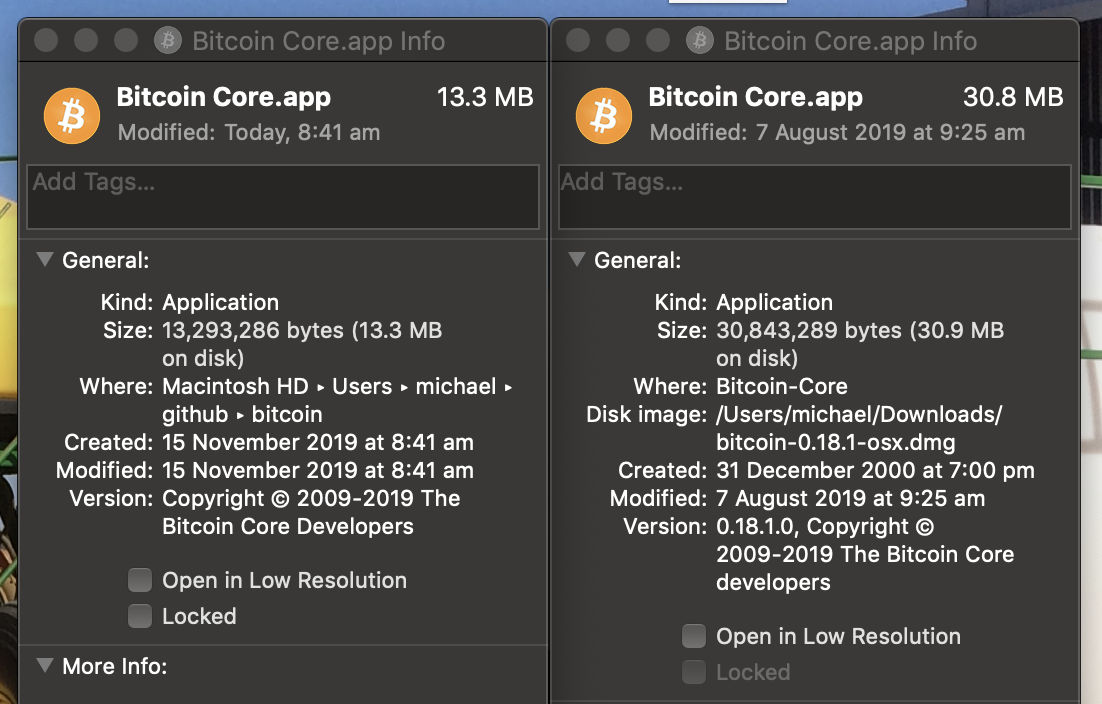Collapse the General section in the 13.3 MB window
Screen dimensions: 1102x704
[x=45, y=260]
